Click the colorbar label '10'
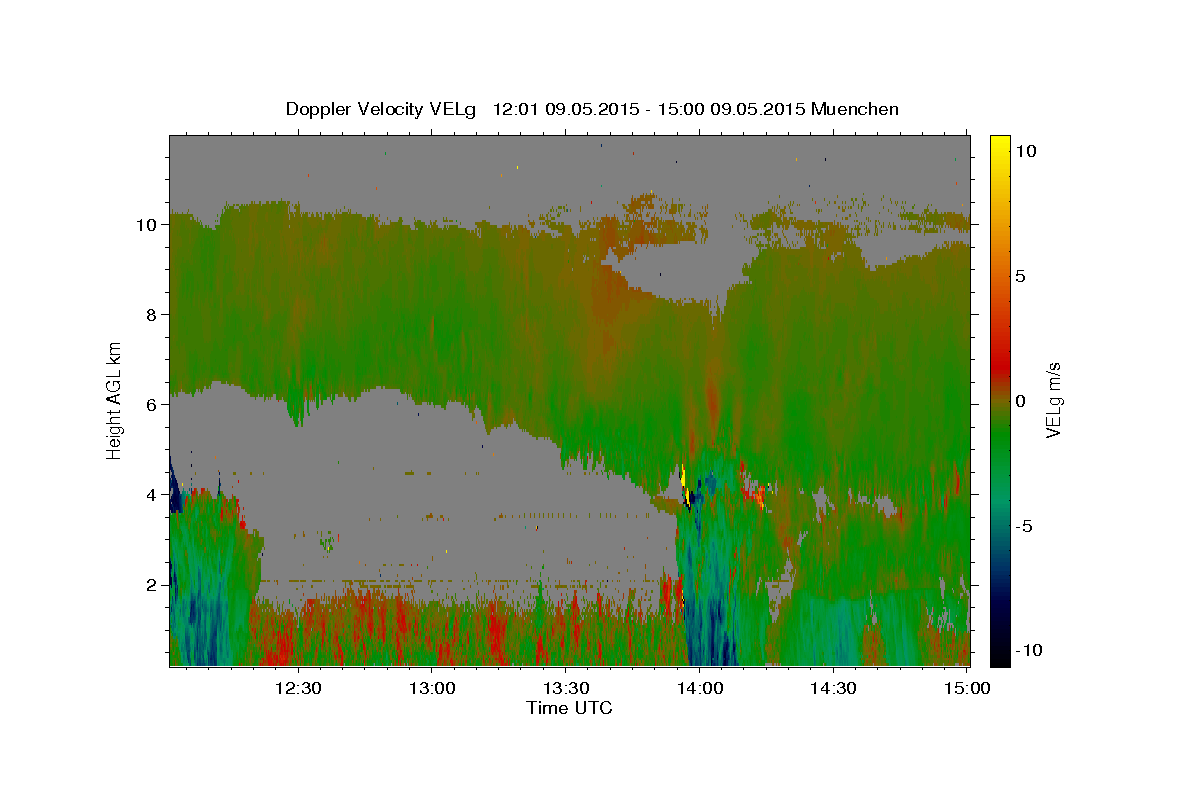This screenshot has width=1200, height=800. [x=1026, y=150]
